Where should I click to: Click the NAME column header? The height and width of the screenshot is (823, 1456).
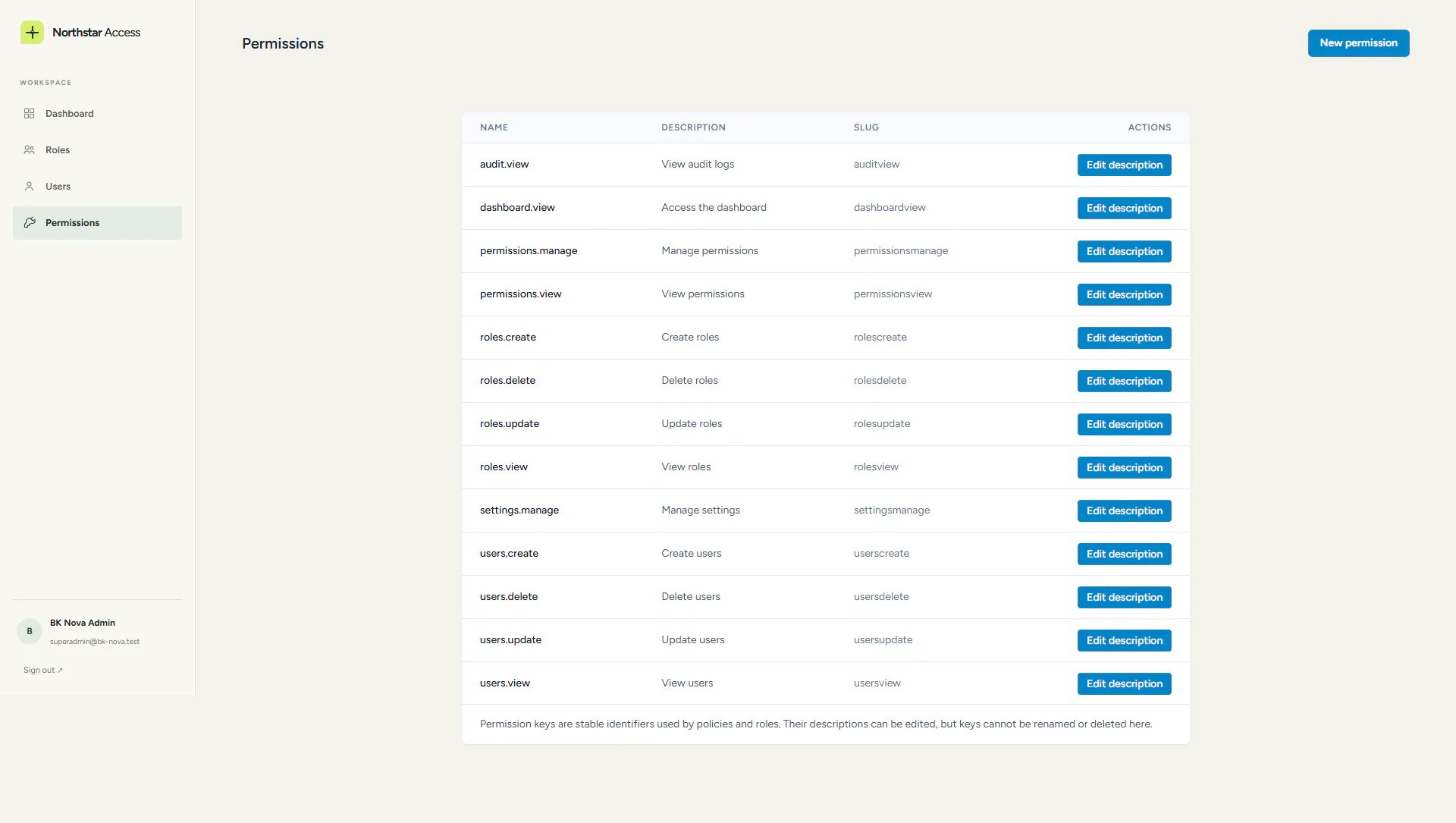click(494, 127)
